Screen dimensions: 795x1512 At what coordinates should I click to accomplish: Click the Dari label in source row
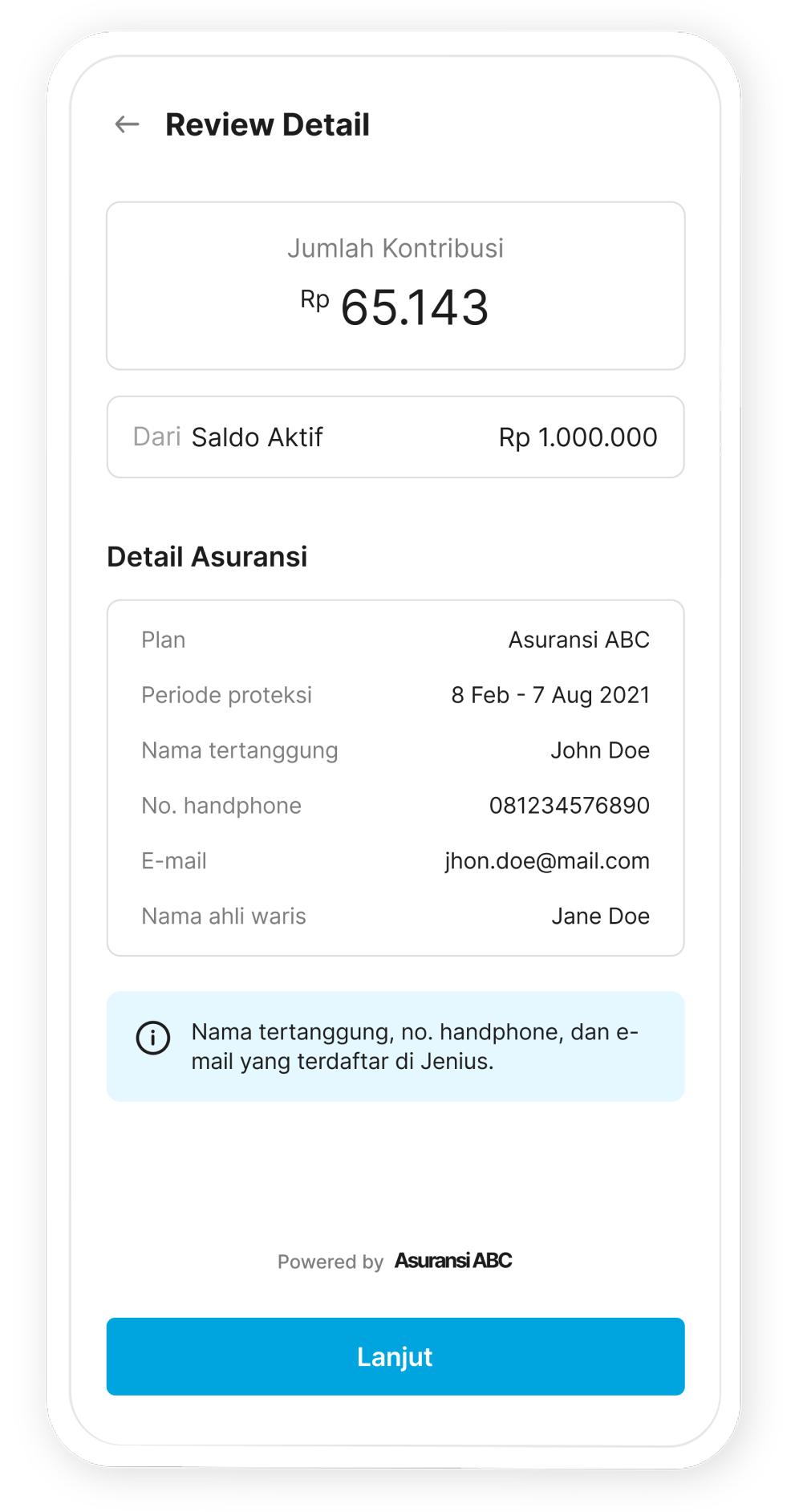tap(156, 437)
